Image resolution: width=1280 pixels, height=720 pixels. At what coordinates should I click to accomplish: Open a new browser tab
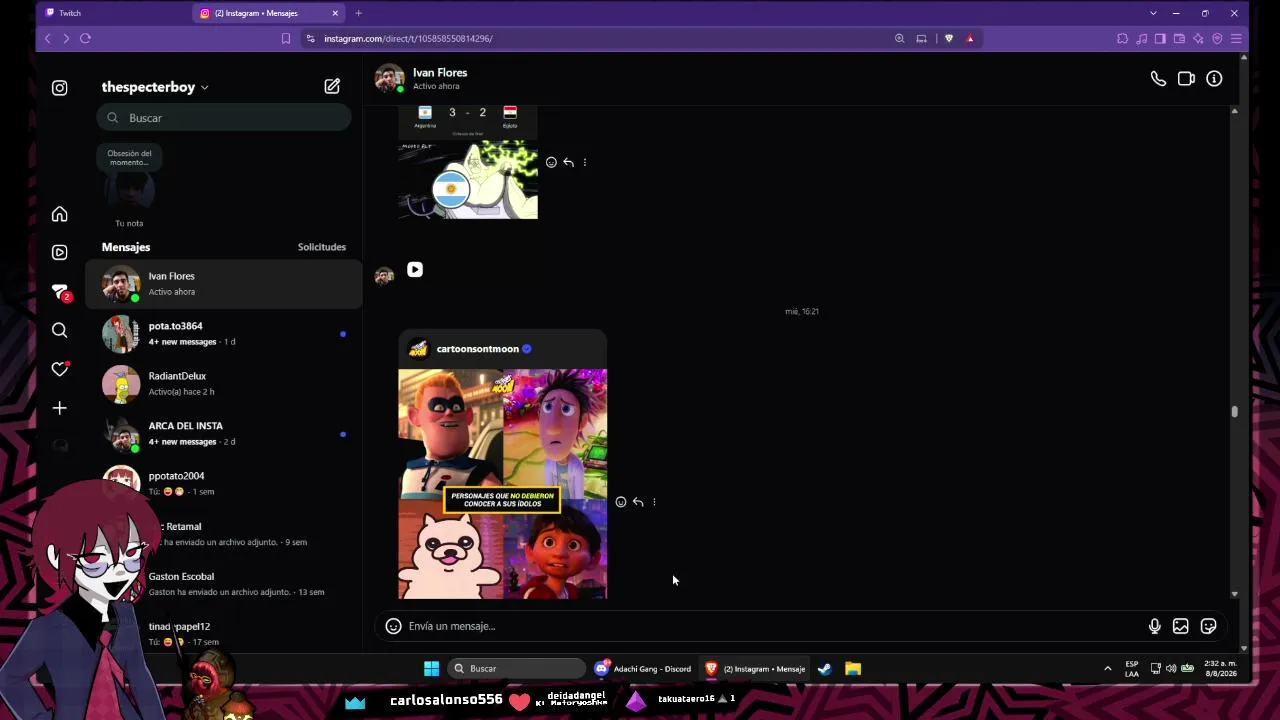[x=358, y=13]
